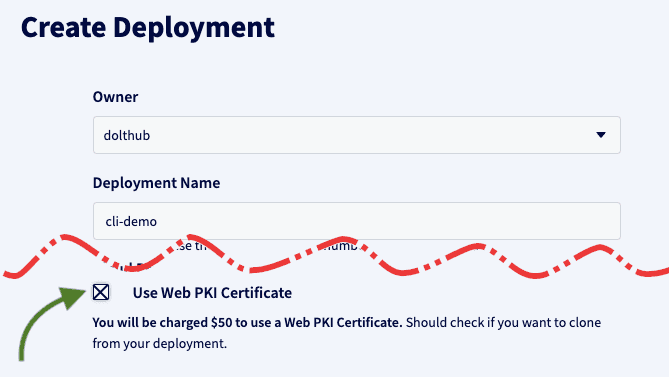This screenshot has width=669, height=377.
Task: Click the $50 Web PKI Certificate charge notice
Action: (x=247, y=322)
